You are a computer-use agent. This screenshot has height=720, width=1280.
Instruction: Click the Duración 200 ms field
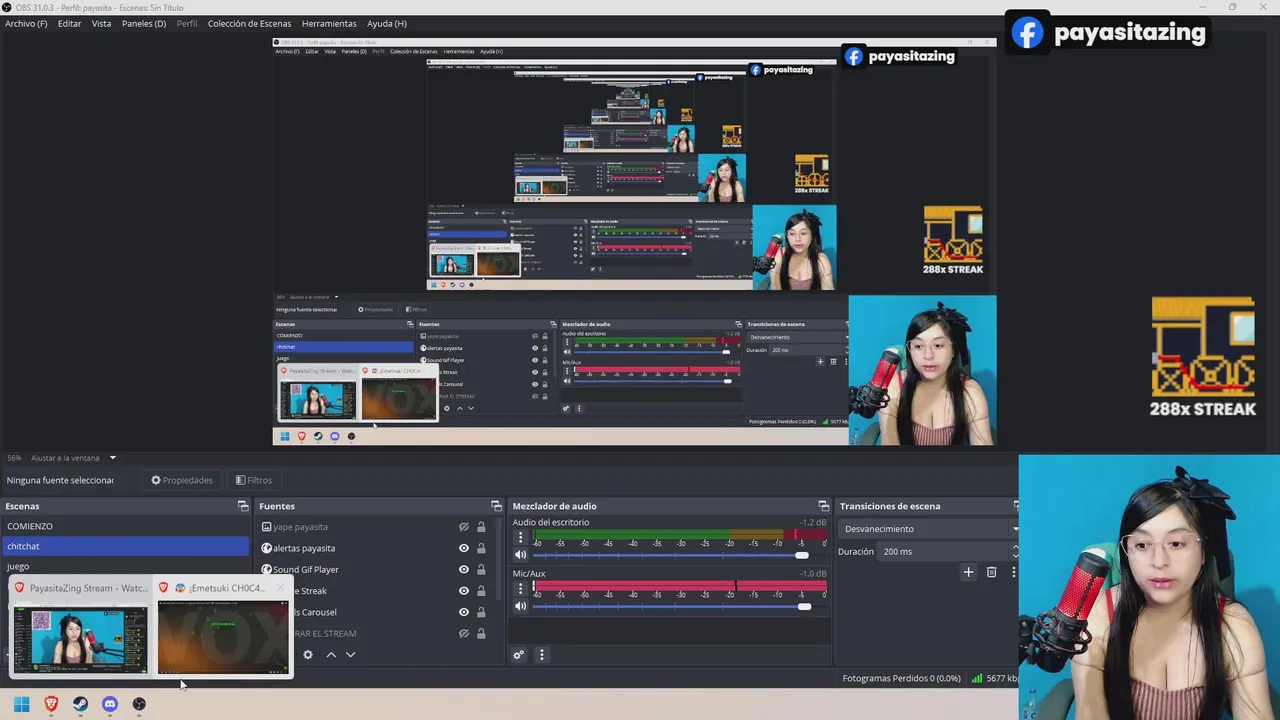click(x=945, y=551)
